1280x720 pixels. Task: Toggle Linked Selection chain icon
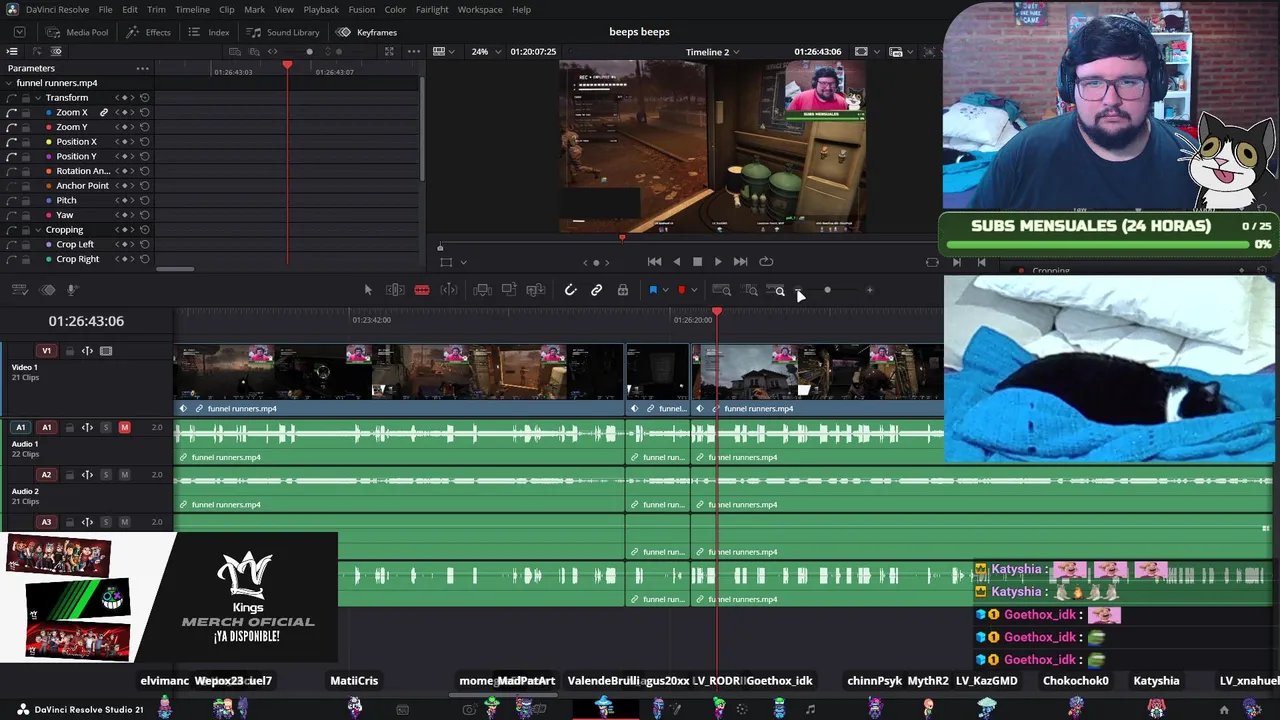(596, 290)
